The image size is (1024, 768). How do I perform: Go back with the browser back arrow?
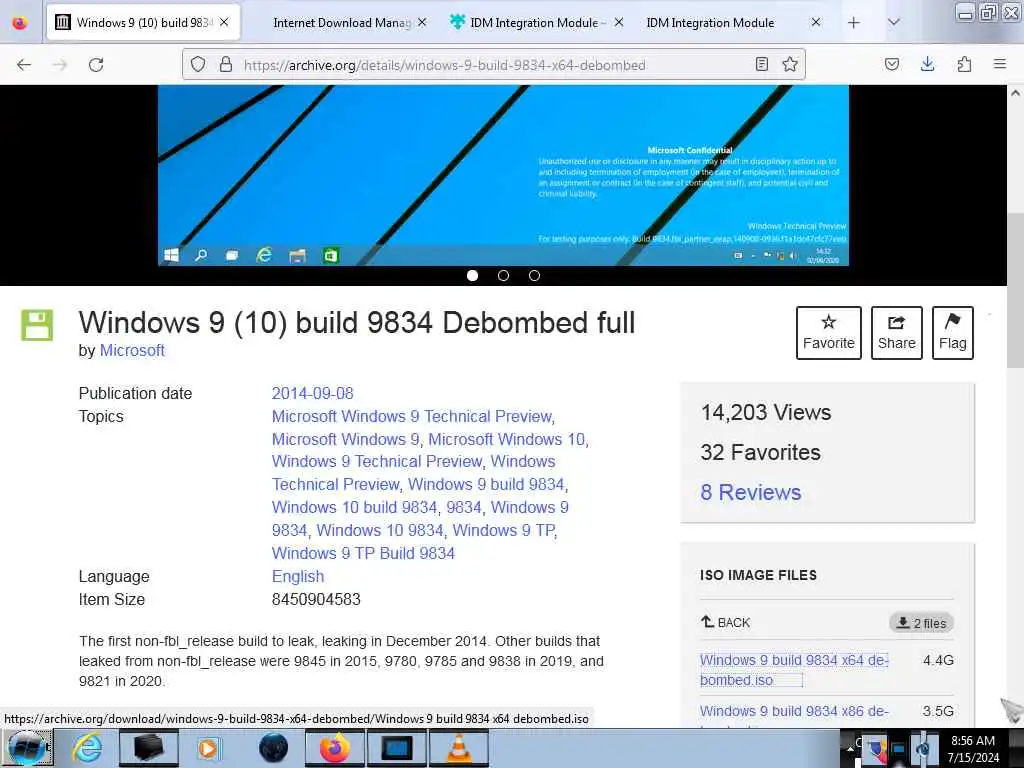click(x=24, y=65)
